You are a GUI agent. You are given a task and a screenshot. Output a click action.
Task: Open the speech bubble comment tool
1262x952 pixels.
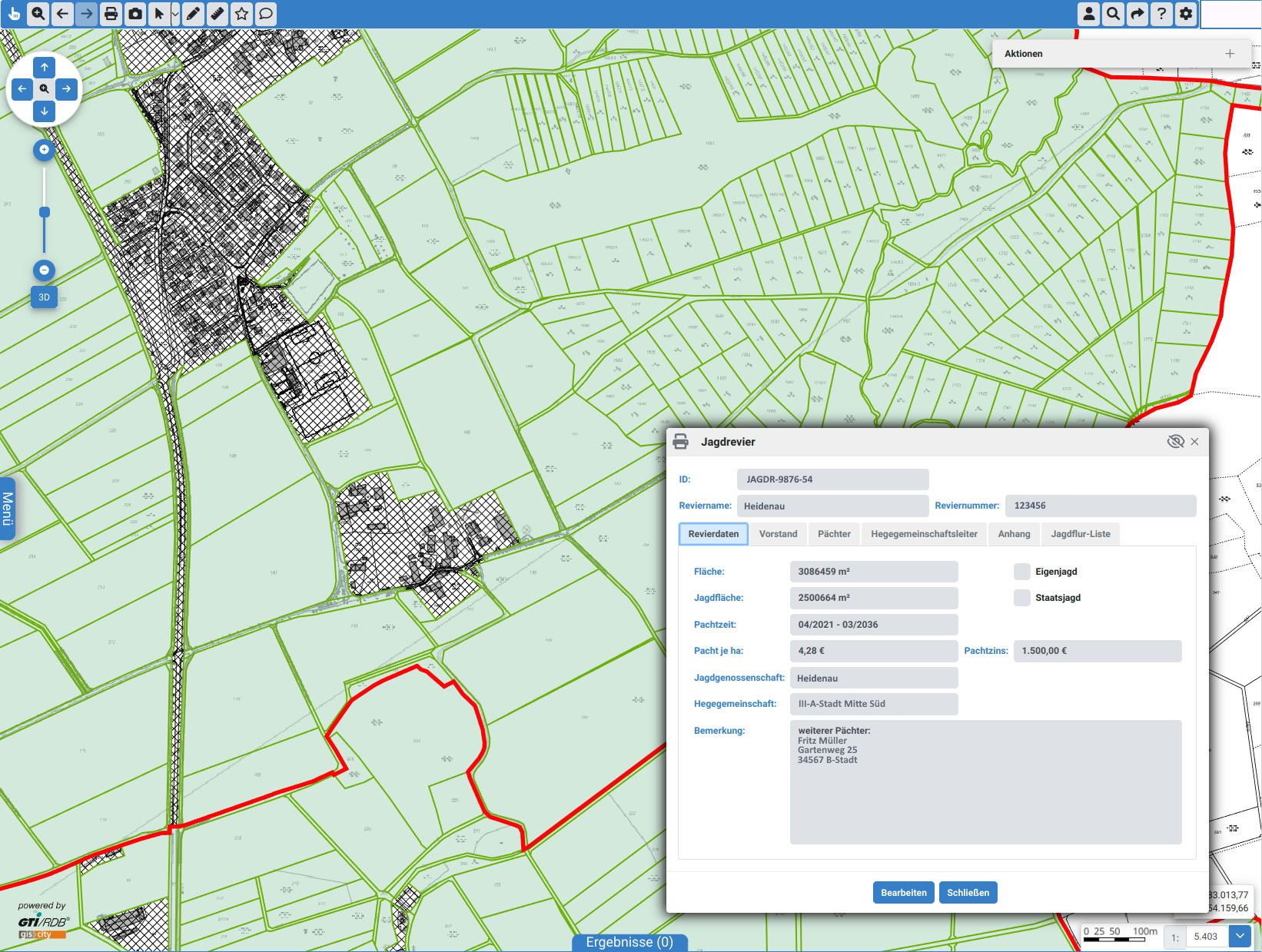265,14
